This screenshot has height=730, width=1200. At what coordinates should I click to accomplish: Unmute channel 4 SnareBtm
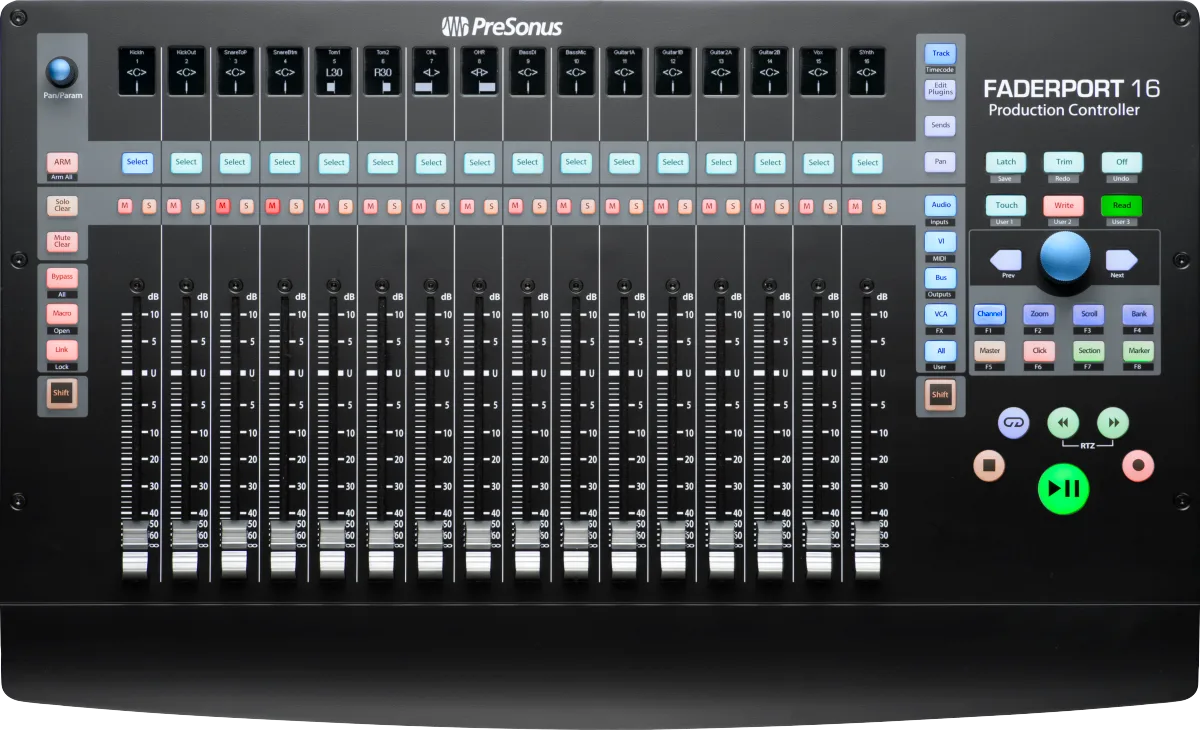point(272,206)
